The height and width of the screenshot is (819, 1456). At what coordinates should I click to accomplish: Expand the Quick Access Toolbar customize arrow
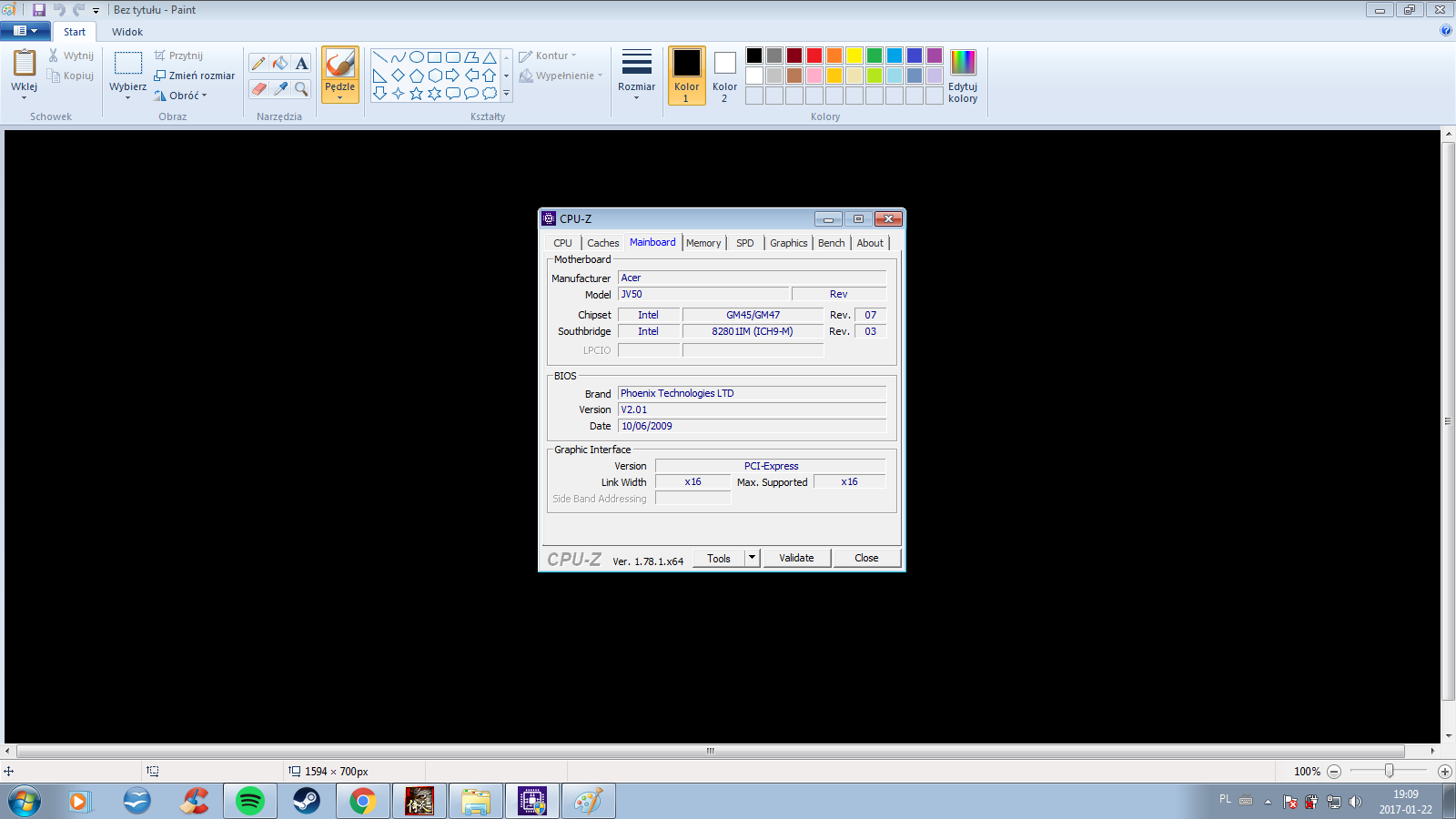96,11
